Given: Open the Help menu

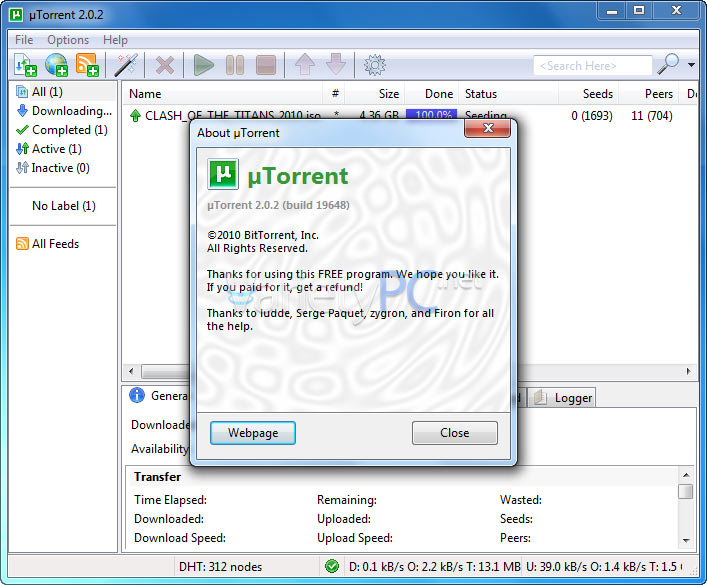Looking at the screenshot, I should pyautogui.click(x=115, y=40).
